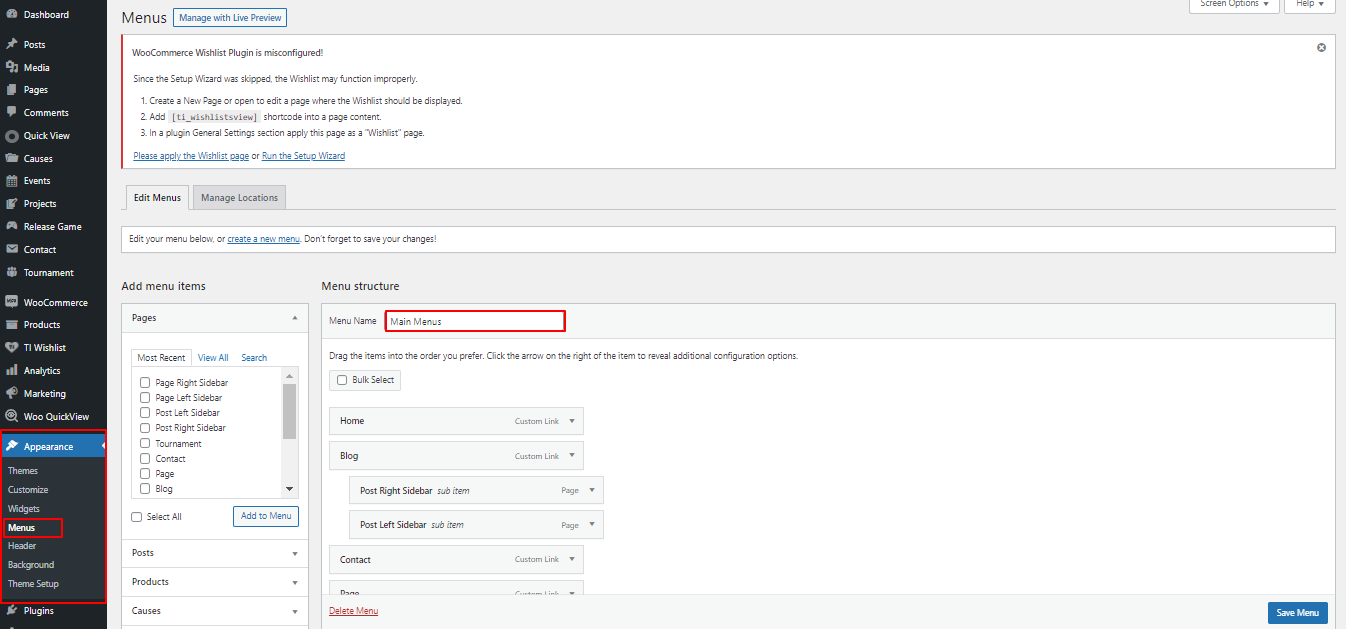
Task: Click the Marketing megaphone icon
Action: click(12, 394)
